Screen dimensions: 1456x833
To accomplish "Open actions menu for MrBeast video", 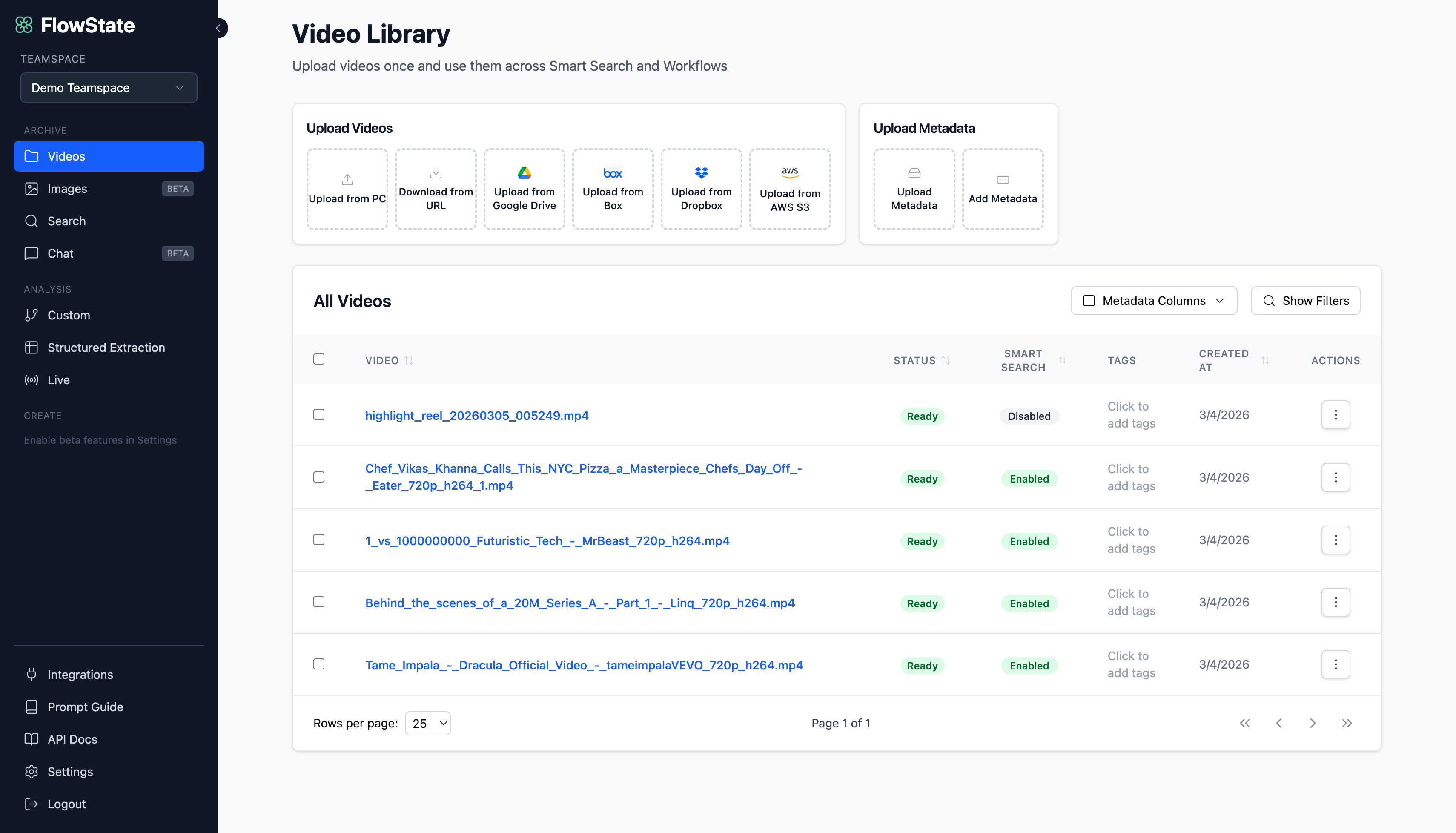I will click(x=1336, y=540).
